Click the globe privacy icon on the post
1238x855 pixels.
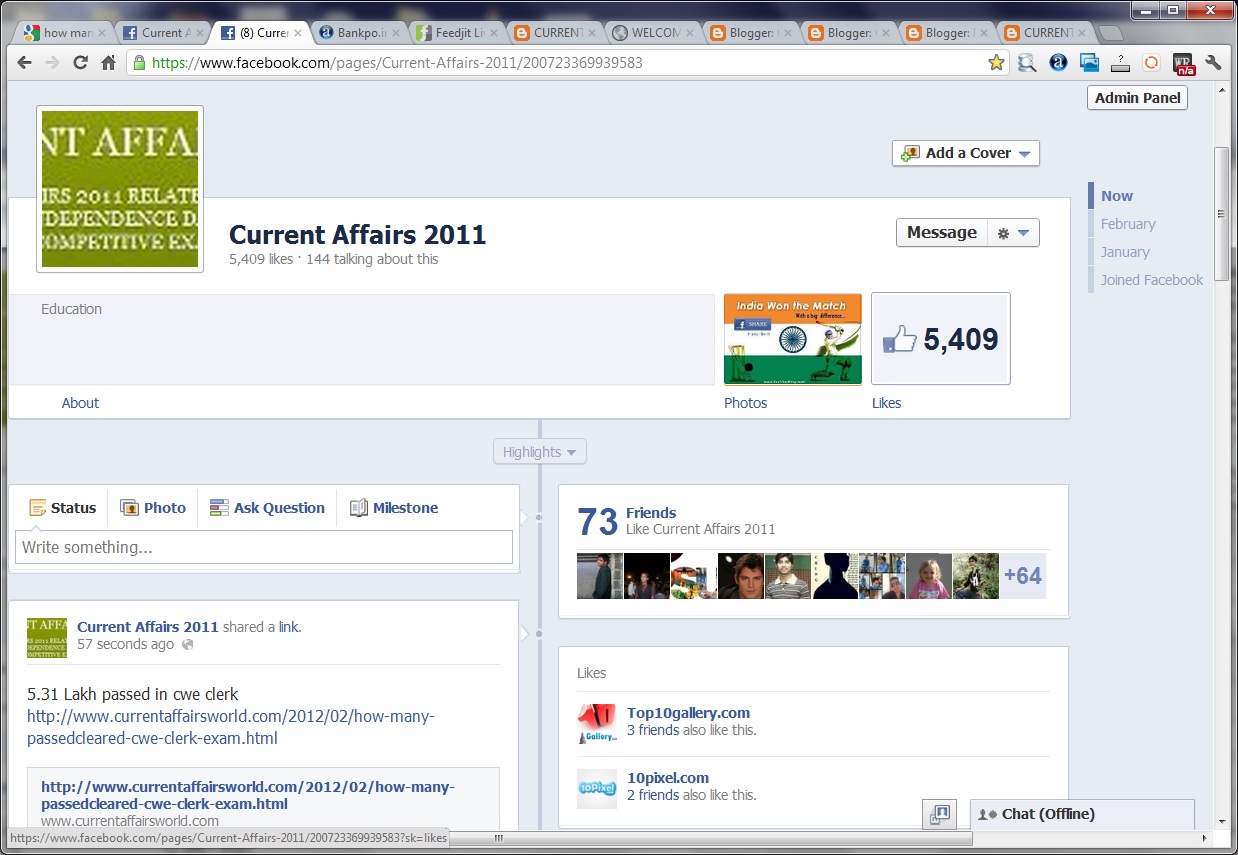point(186,644)
